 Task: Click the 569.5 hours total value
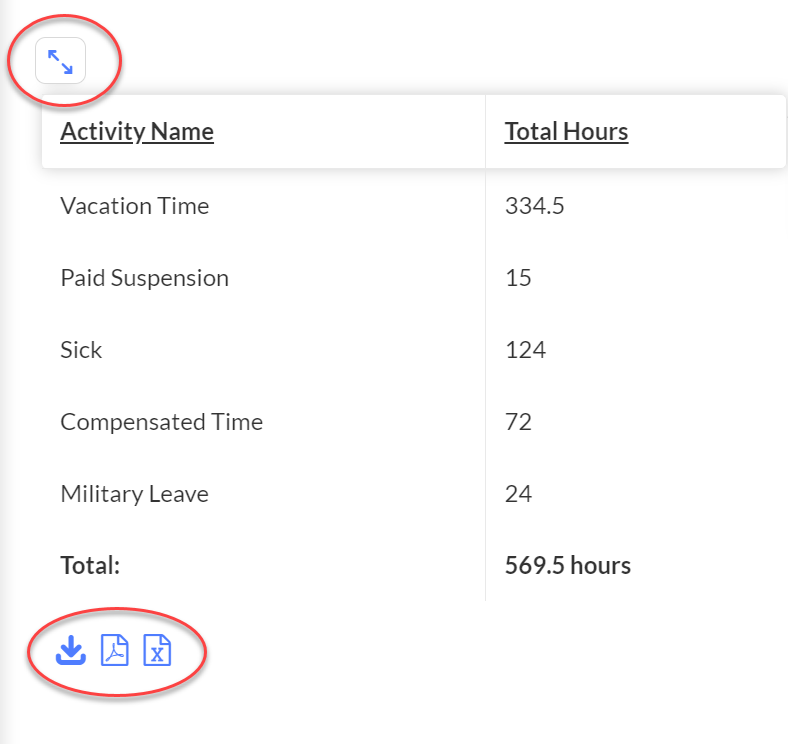pos(567,566)
